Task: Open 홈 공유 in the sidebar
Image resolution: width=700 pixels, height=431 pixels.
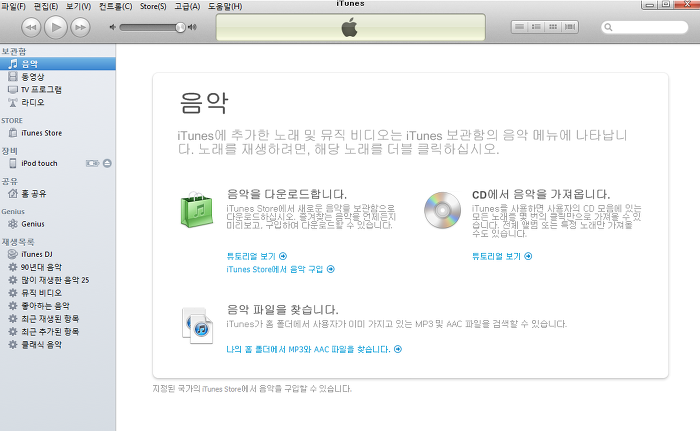Action: tap(58, 194)
